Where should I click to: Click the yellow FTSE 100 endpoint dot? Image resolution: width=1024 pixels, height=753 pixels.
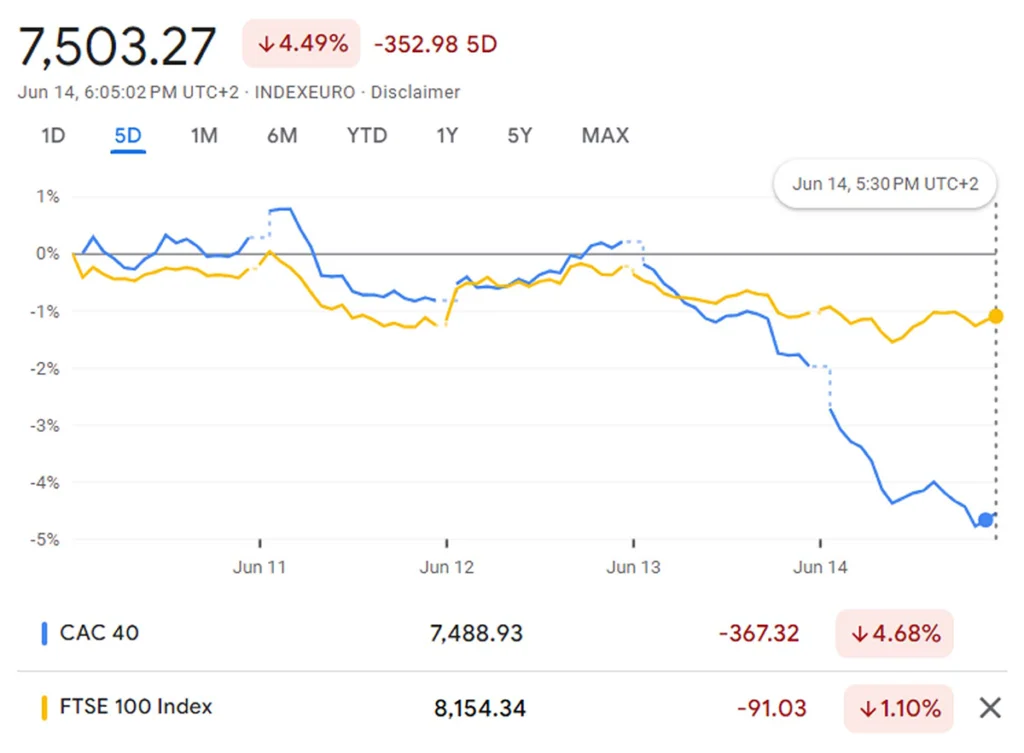click(x=995, y=316)
